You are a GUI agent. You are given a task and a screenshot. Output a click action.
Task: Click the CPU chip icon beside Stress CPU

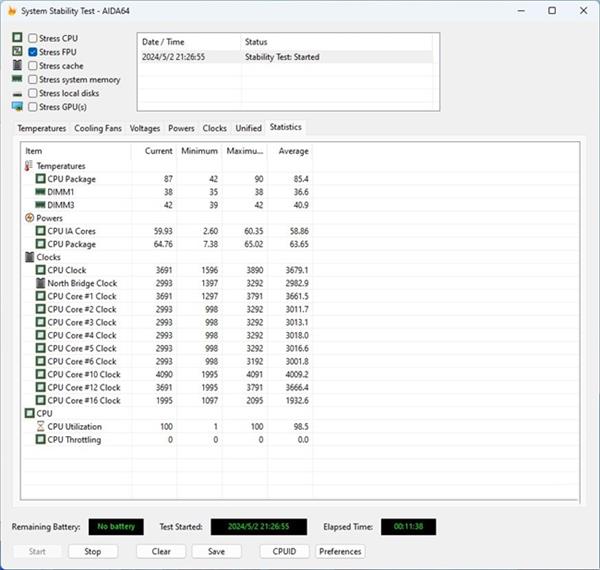point(17,37)
